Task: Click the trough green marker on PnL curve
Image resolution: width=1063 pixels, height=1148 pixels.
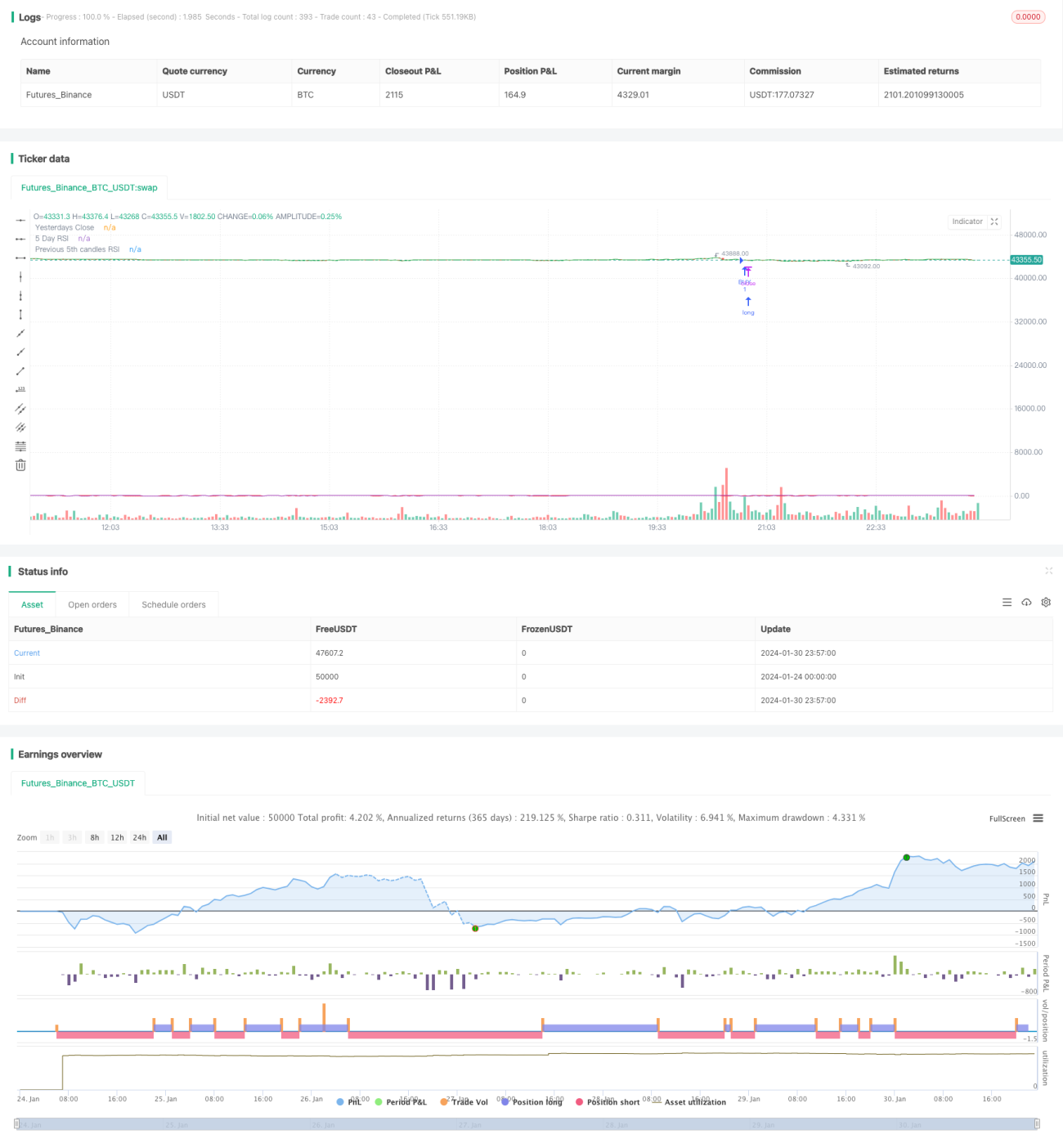Action: 475,928
